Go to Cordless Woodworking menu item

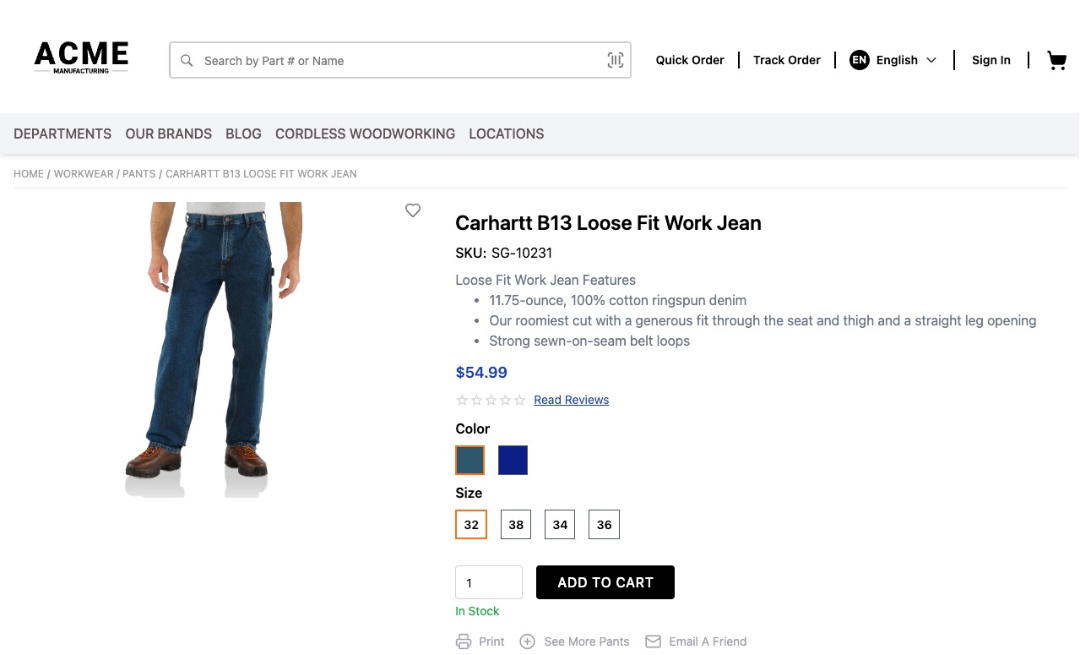click(x=365, y=134)
